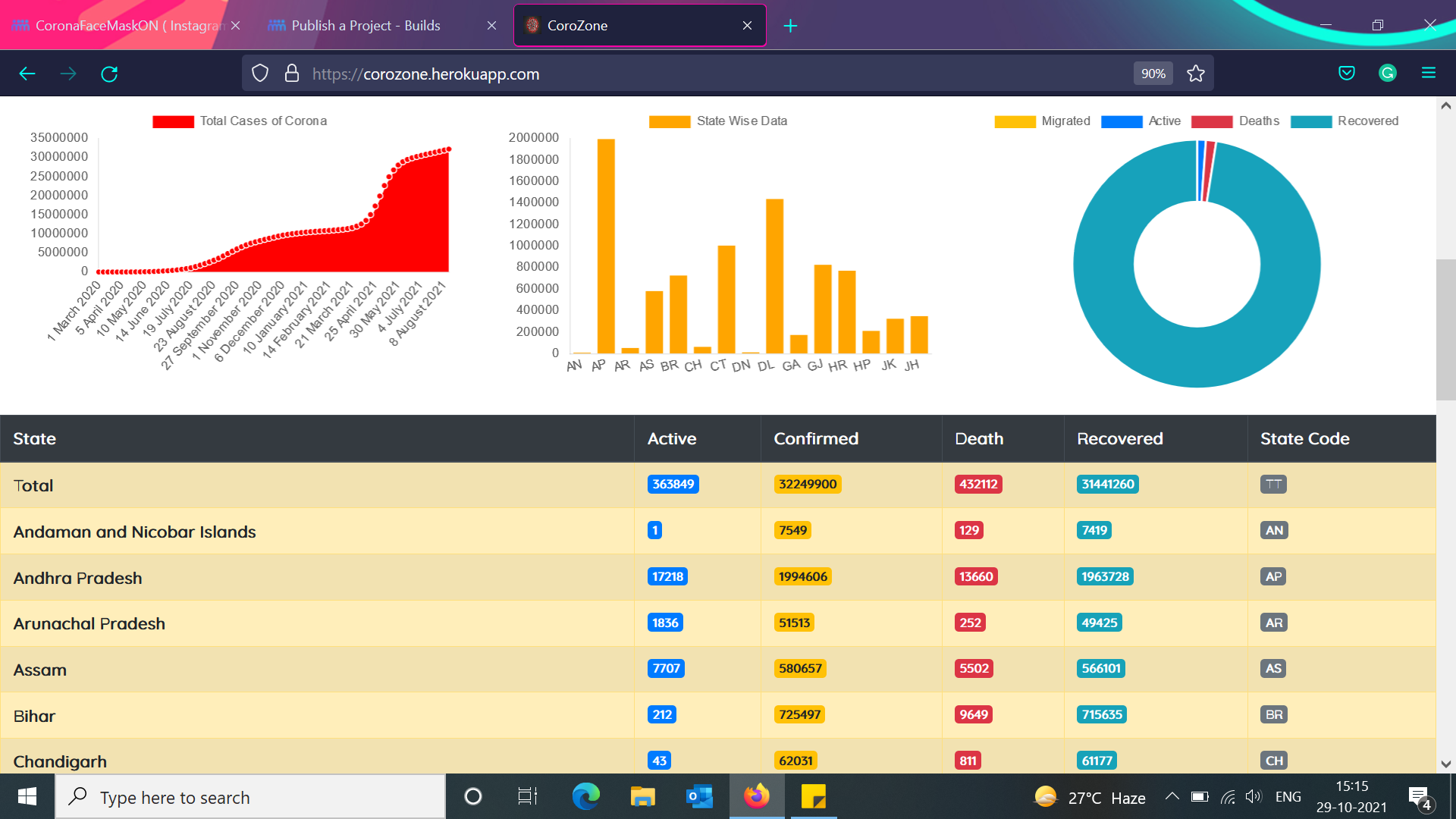This screenshot has width=1456, height=819.
Task: Click State Wise Data orange swatch
Action: pos(669,121)
